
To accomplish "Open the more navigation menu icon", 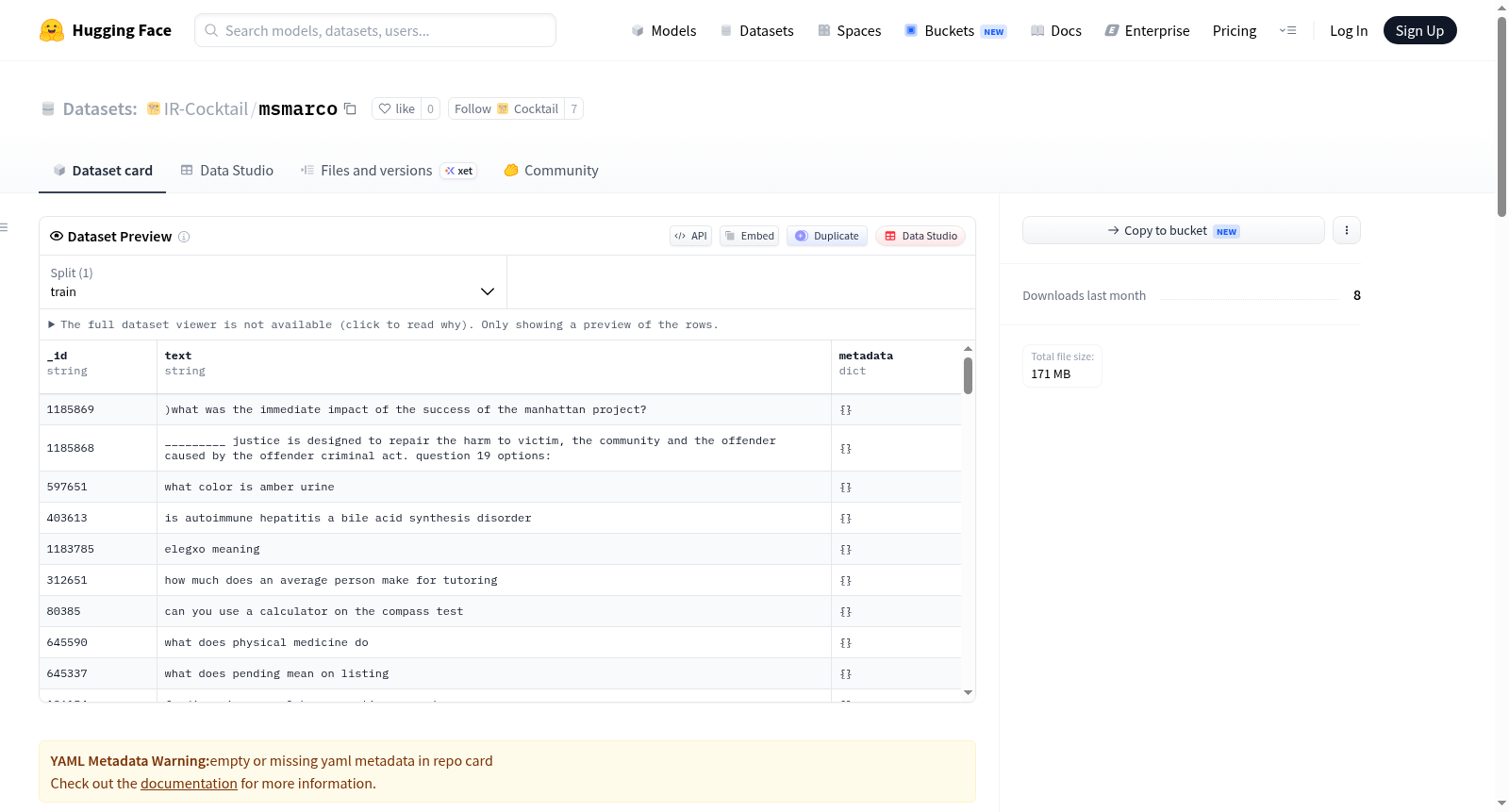I will [x=1287, y=30].
